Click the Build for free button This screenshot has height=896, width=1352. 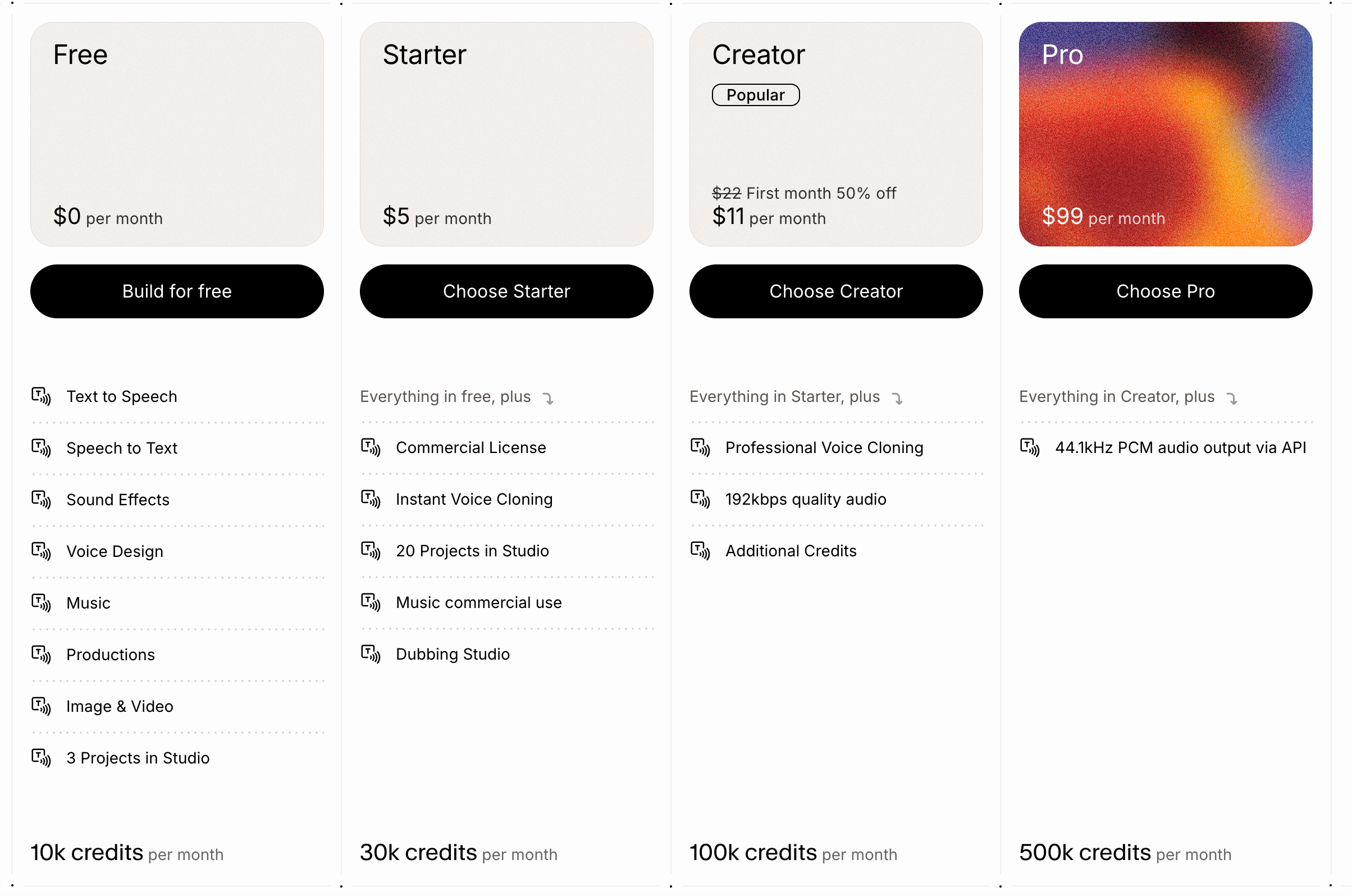pyautogui.click(x=176, y=291)
